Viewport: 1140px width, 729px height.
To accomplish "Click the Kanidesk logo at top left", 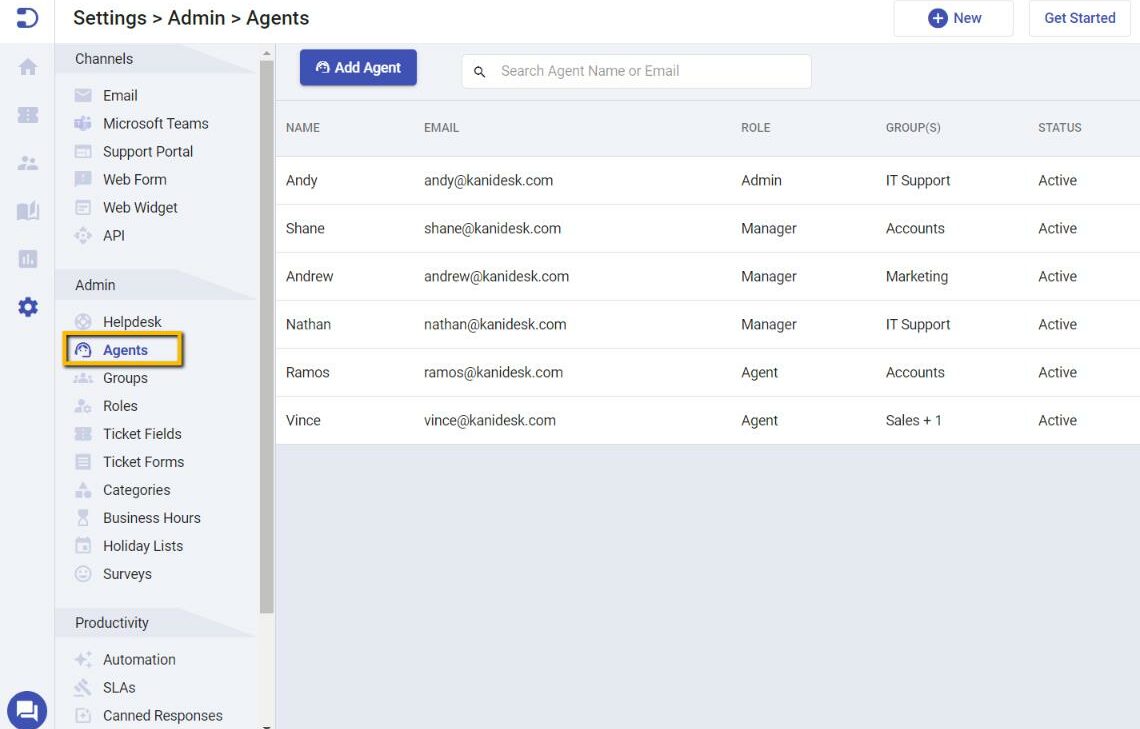I will (x=27, y=17).
